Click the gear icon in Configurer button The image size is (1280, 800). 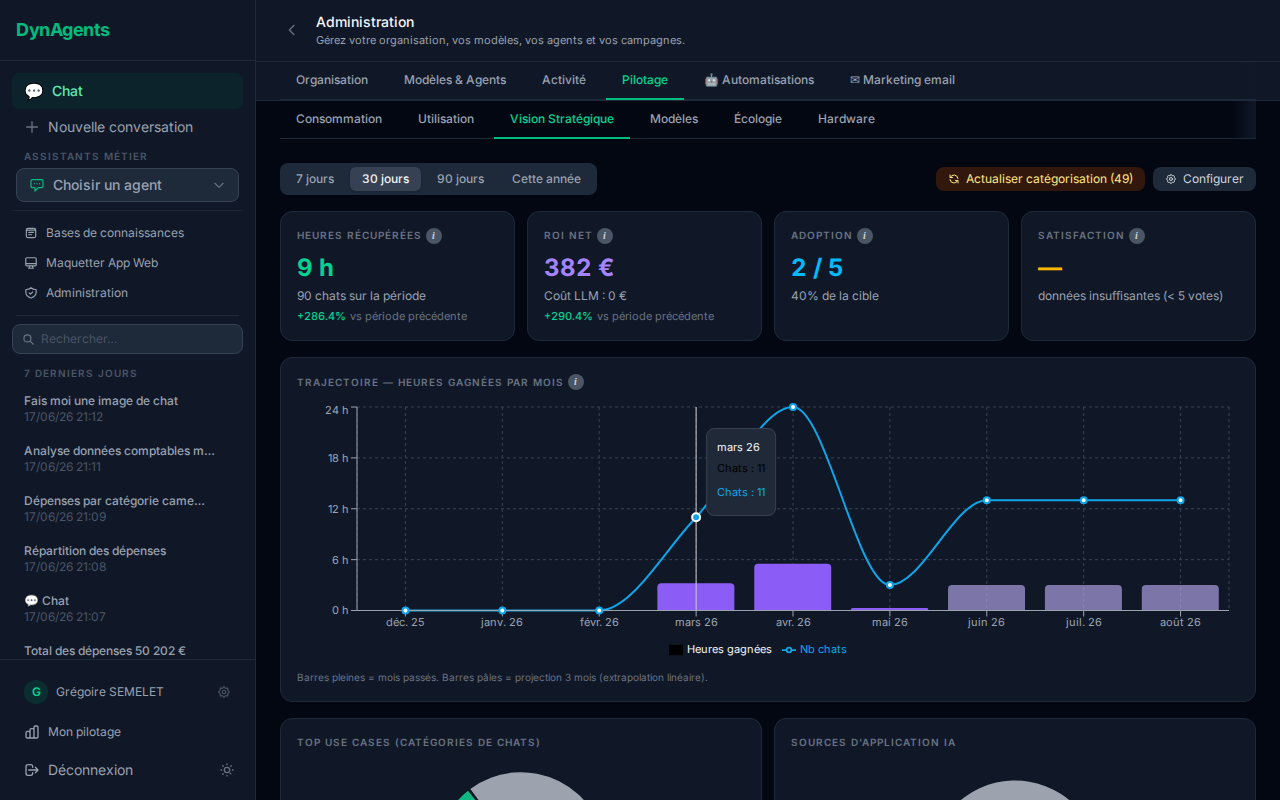pyautogui.click(x=1171, y=179)
